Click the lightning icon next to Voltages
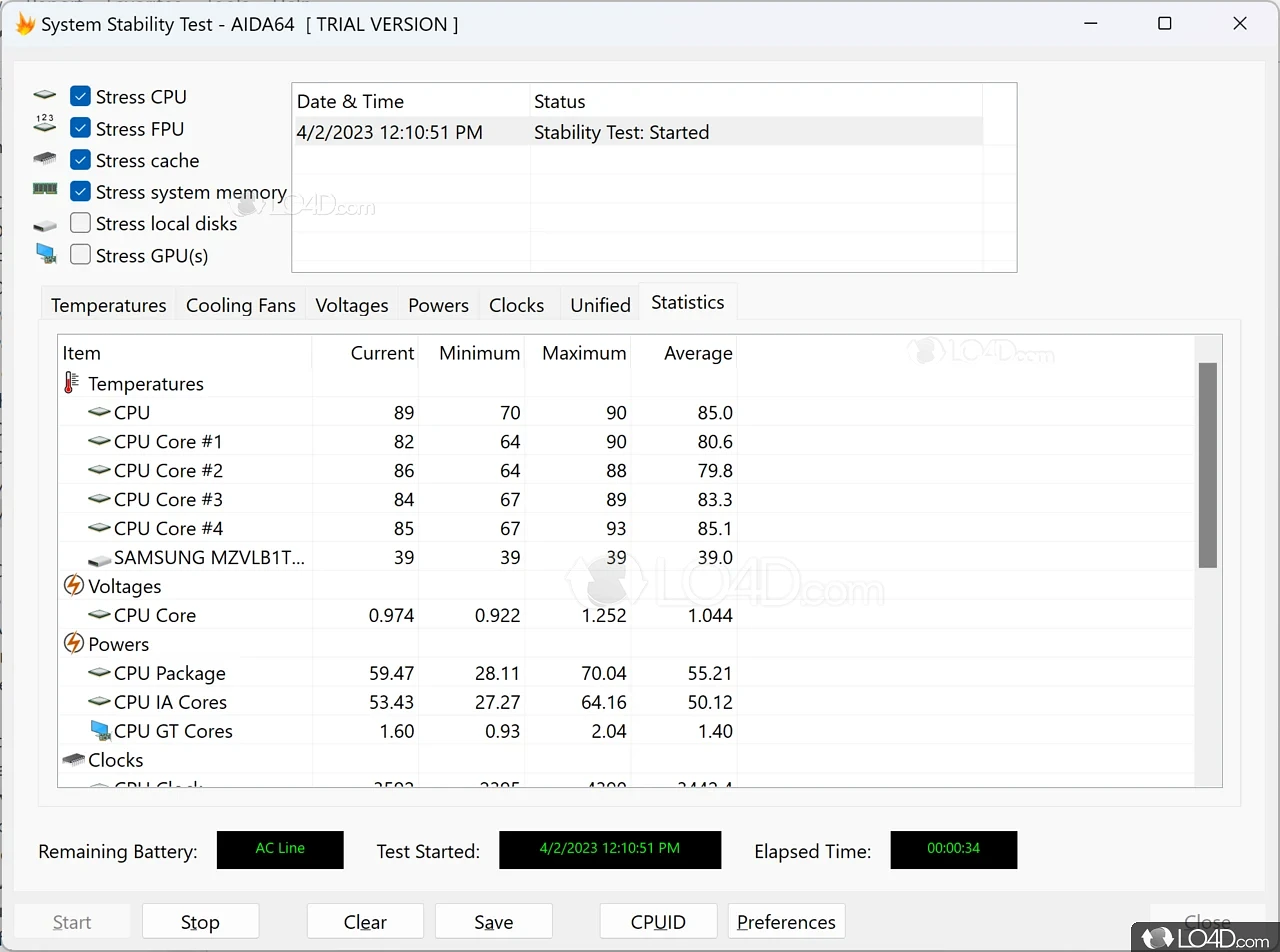Image resolution: width=1280 pixels, height=952 pixels. 73,585
